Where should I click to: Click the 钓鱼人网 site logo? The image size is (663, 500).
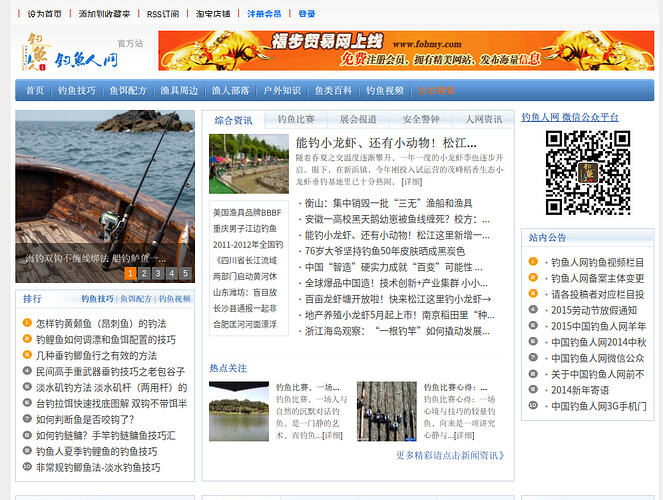[70, 52]
